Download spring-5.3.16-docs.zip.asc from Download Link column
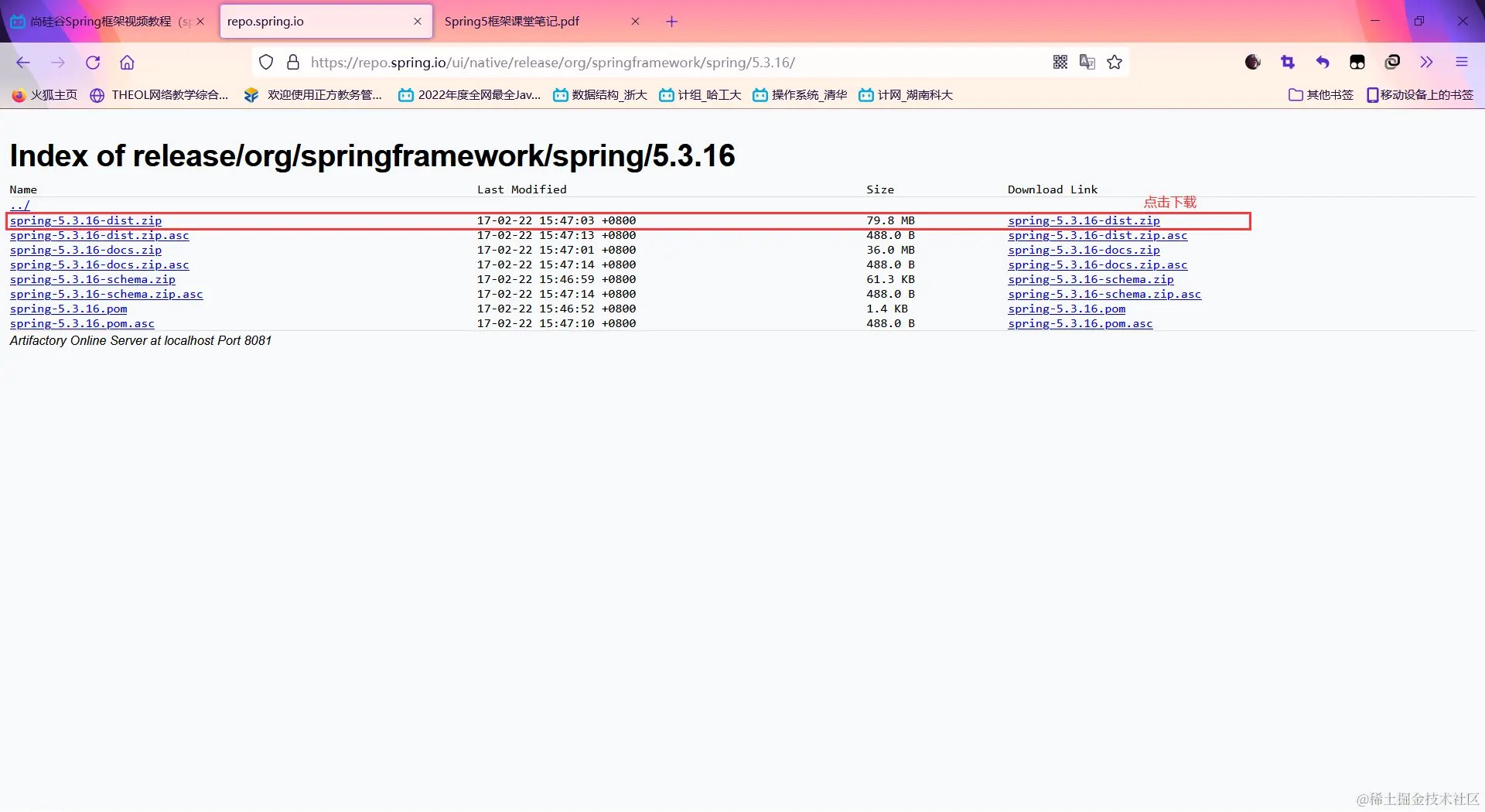This screenshot has height=812, width=1485. [x=1098, y=264]
